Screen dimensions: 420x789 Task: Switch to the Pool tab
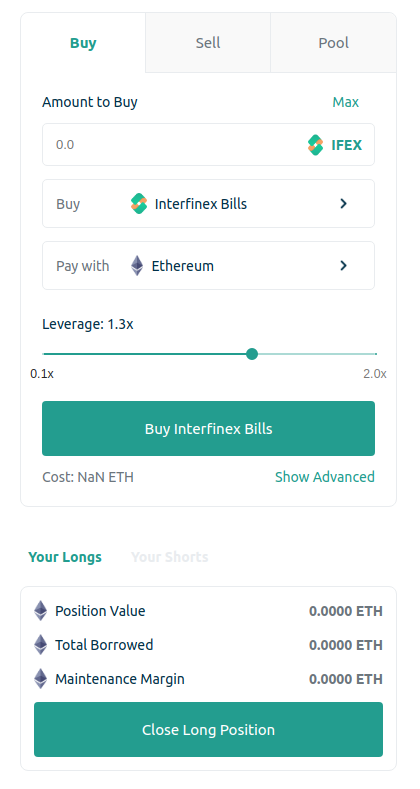tap(333, 43)
